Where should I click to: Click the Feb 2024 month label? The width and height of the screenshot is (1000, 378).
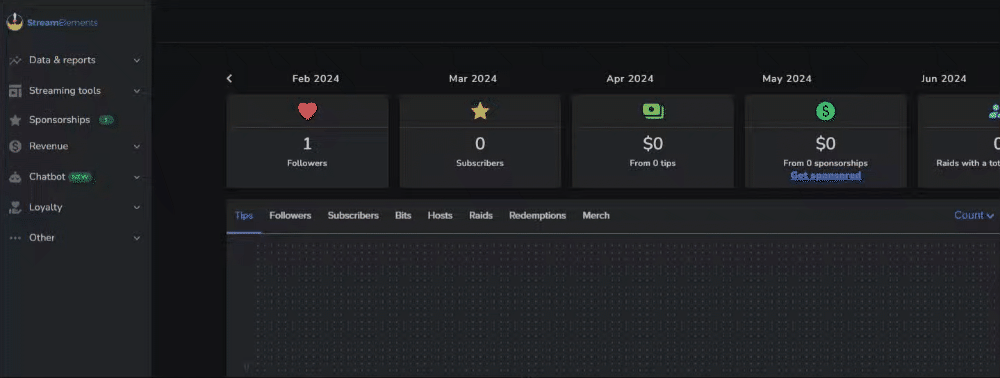coord(316,79)
